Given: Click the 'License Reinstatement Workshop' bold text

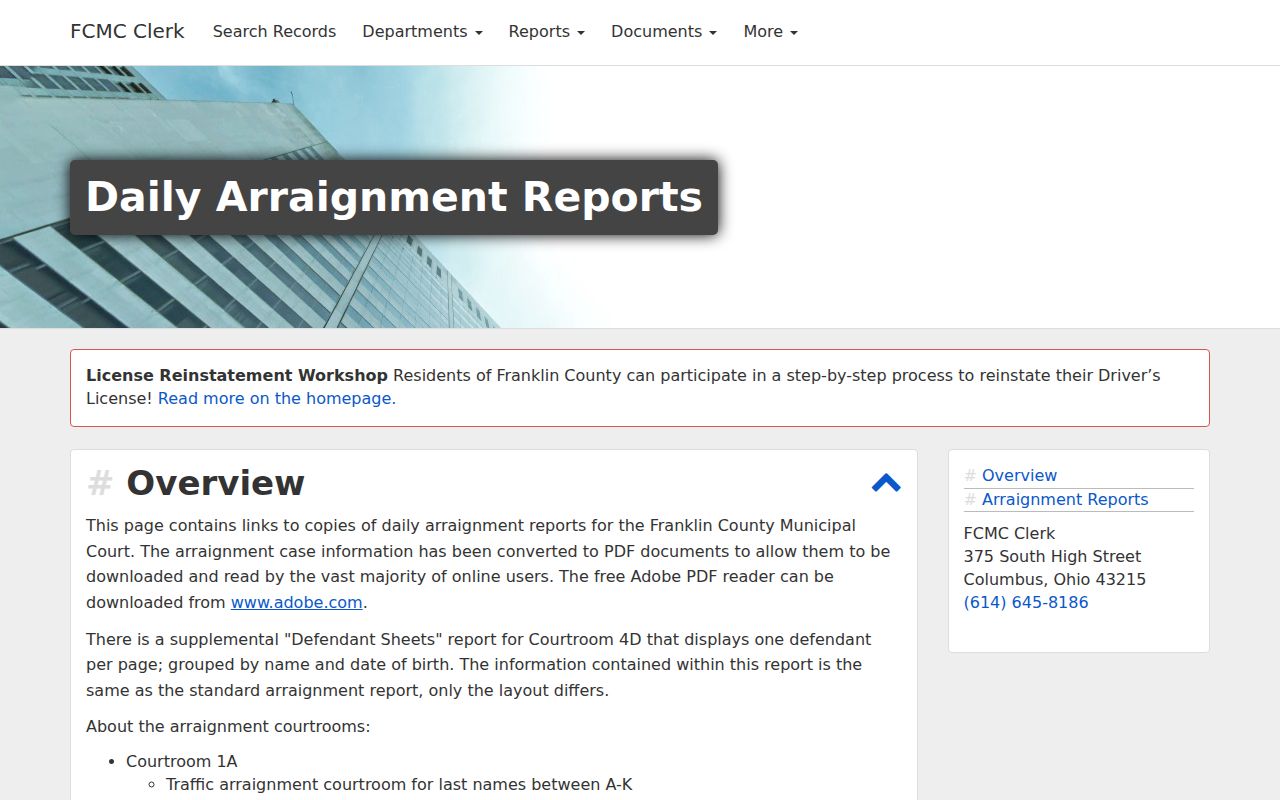Looking at the screenshot, I should [x=237, y=375].
